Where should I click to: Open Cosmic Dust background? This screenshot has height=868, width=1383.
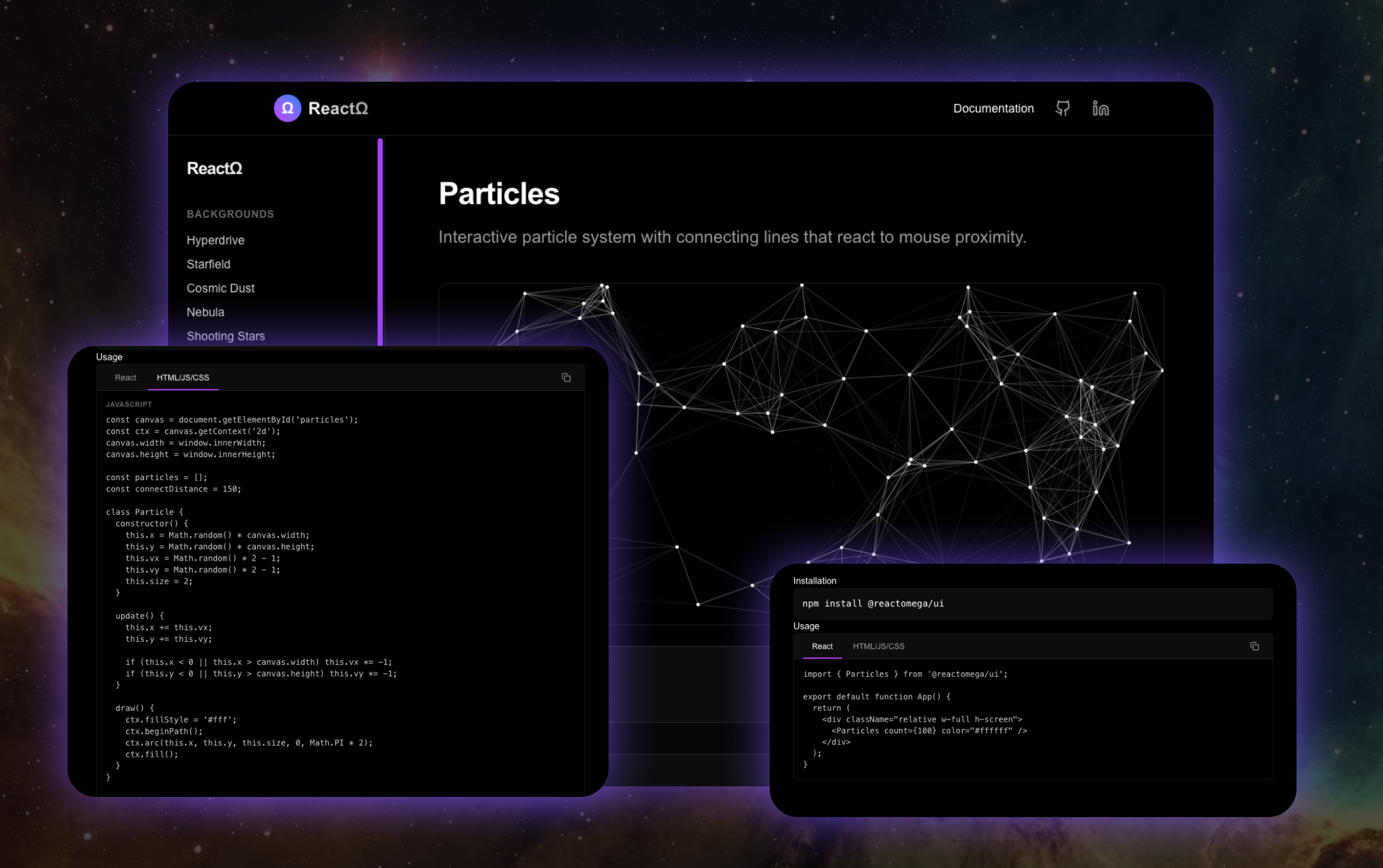(220, 288)
